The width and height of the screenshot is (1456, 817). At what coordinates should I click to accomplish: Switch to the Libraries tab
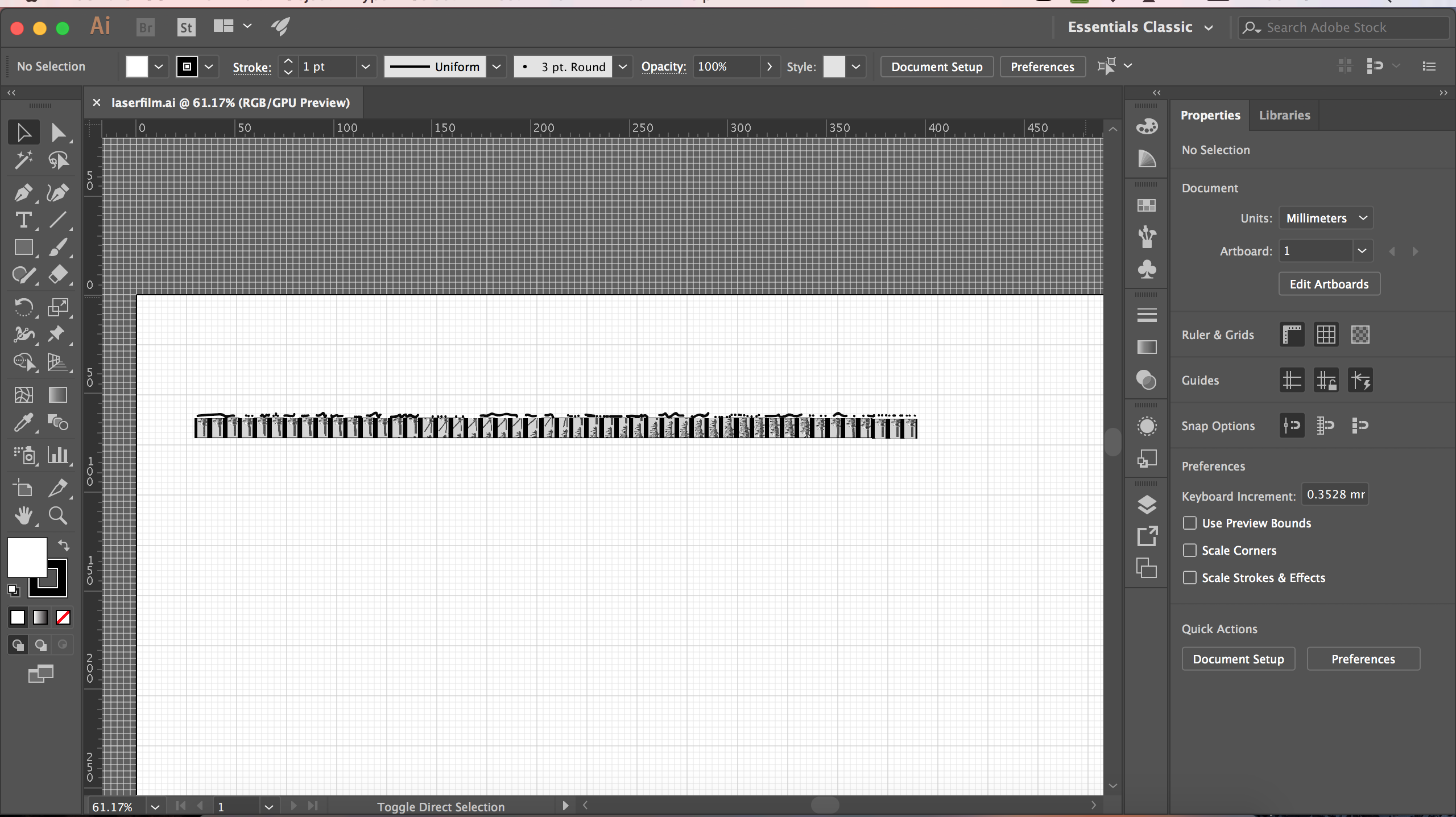point(1285,114)
